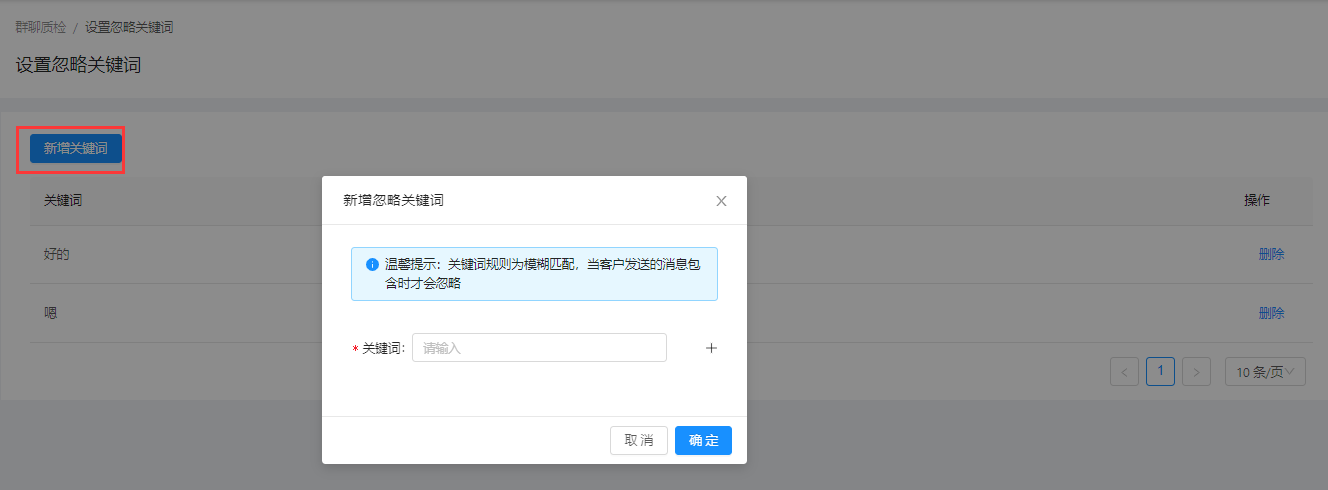Click the 新增关键词 button
Image resolution: width=1328 pixels, height=490 pixels.
76,149
